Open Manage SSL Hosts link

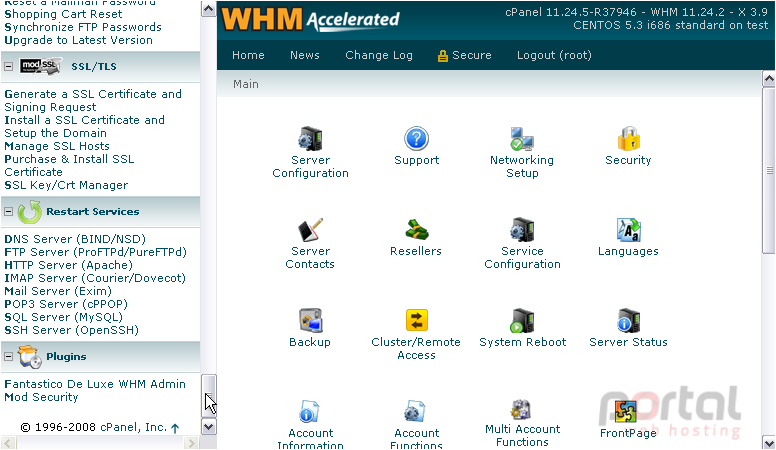coord(57,146)
